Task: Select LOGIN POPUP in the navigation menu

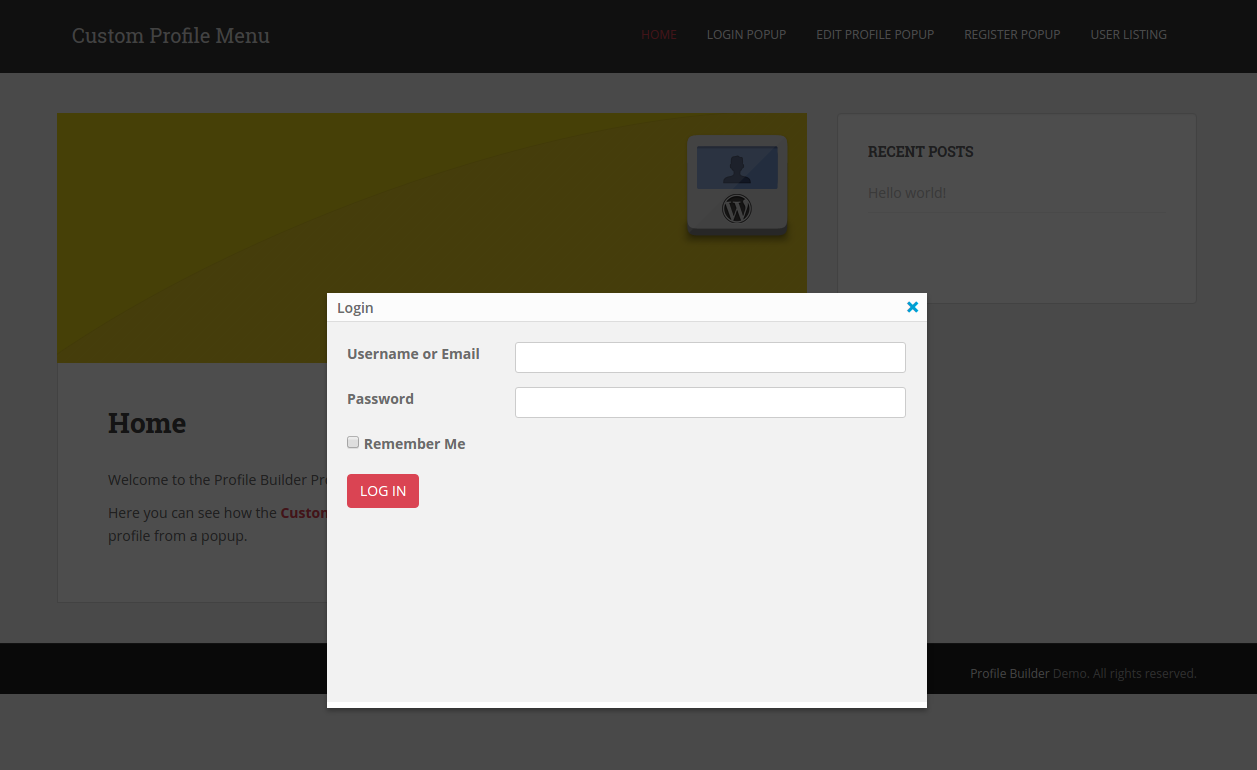Action: pyautogui.click(x=746, y=35)
